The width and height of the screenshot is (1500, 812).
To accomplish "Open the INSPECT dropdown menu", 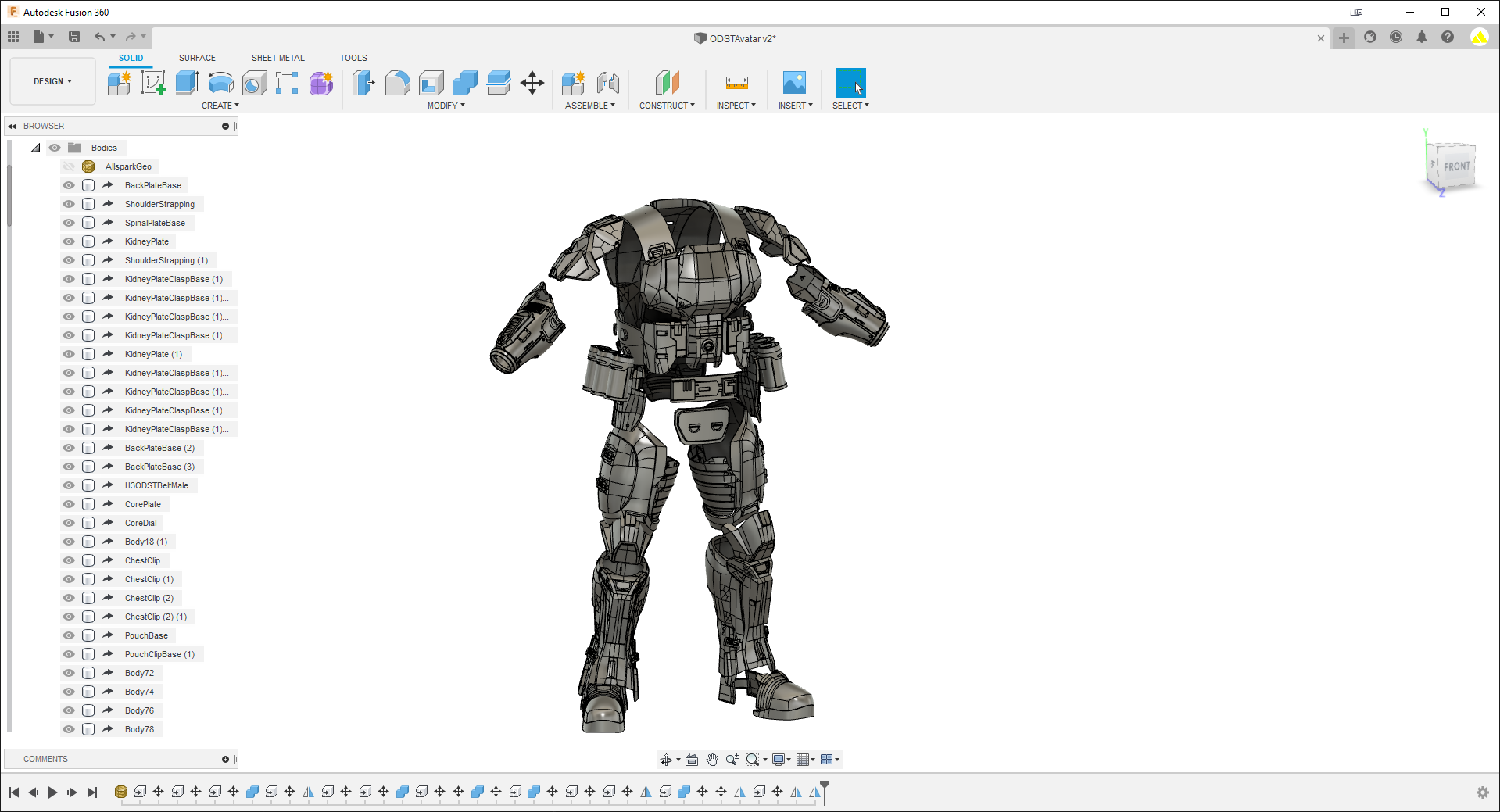I will pyautogui.click(x=736, y=106).
